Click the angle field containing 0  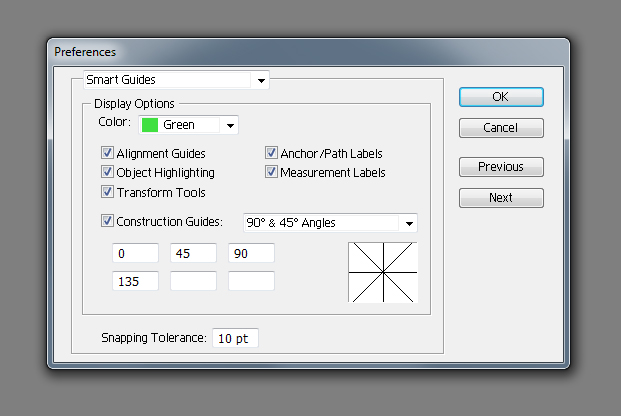pyautogui.click(x=135, y=254)
